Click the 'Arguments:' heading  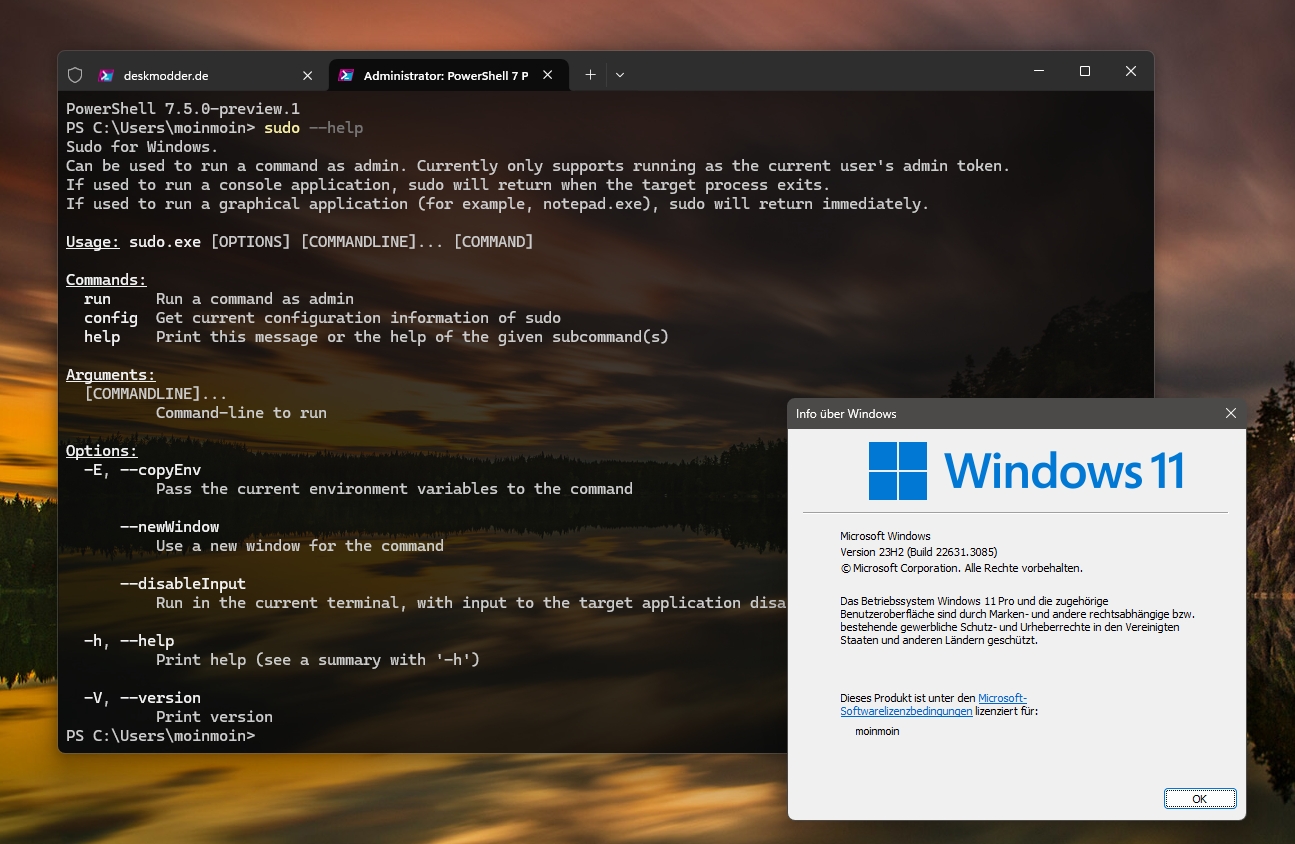111,375
